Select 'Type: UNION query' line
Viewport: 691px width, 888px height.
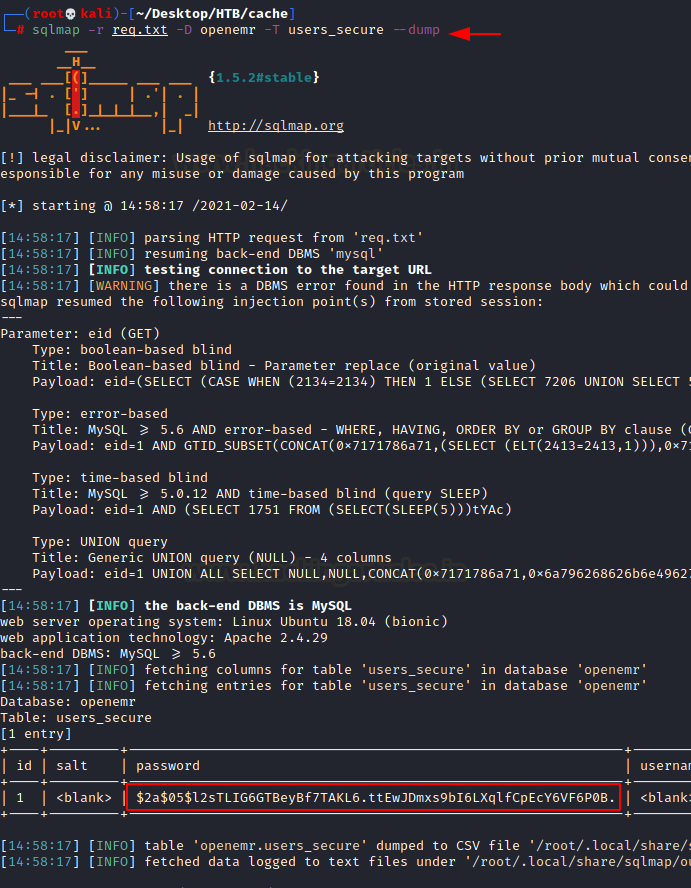[x=100, y=541]
